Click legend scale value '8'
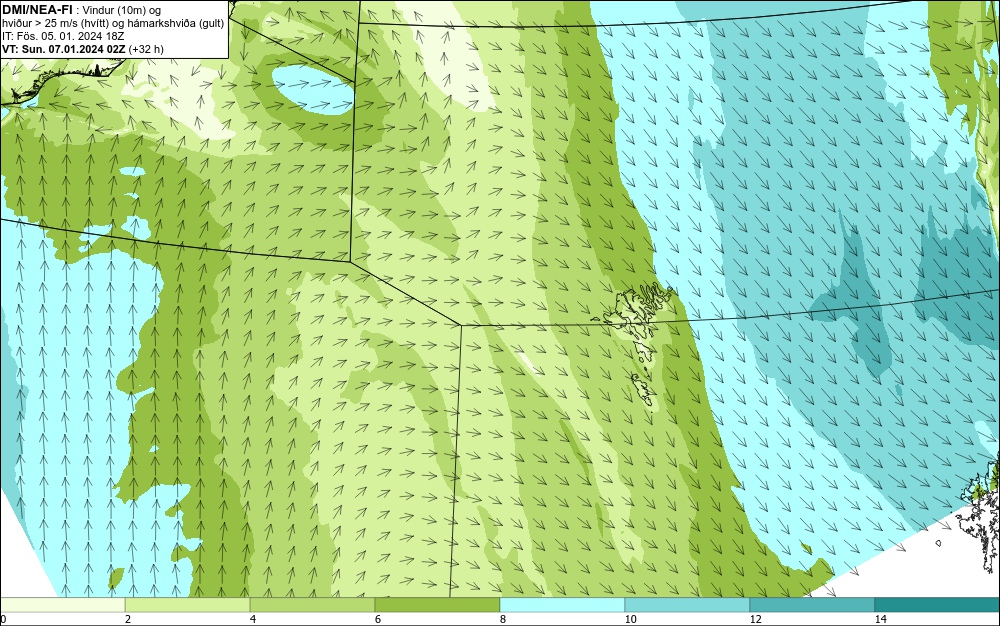 [x=503, y=620]
